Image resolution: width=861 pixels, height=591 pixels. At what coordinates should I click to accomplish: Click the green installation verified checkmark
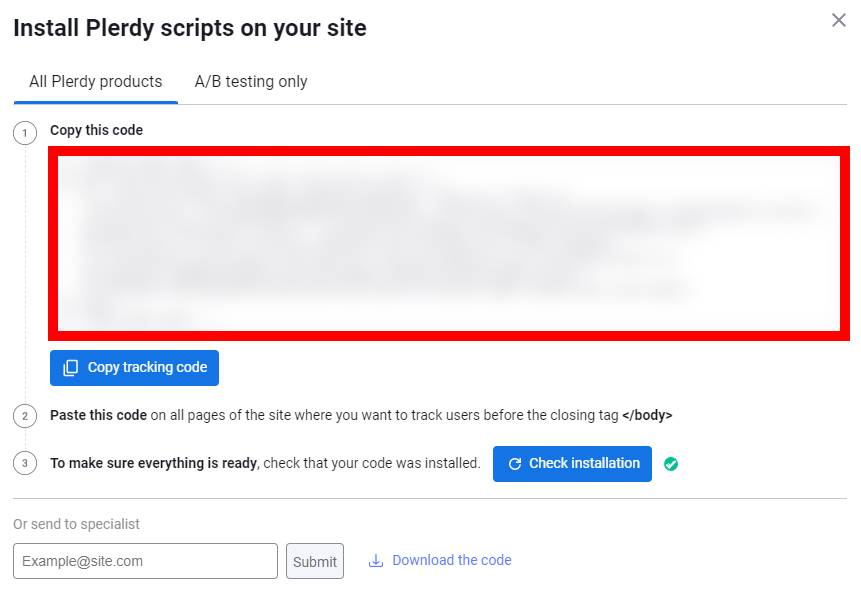[x=670, y=464]
